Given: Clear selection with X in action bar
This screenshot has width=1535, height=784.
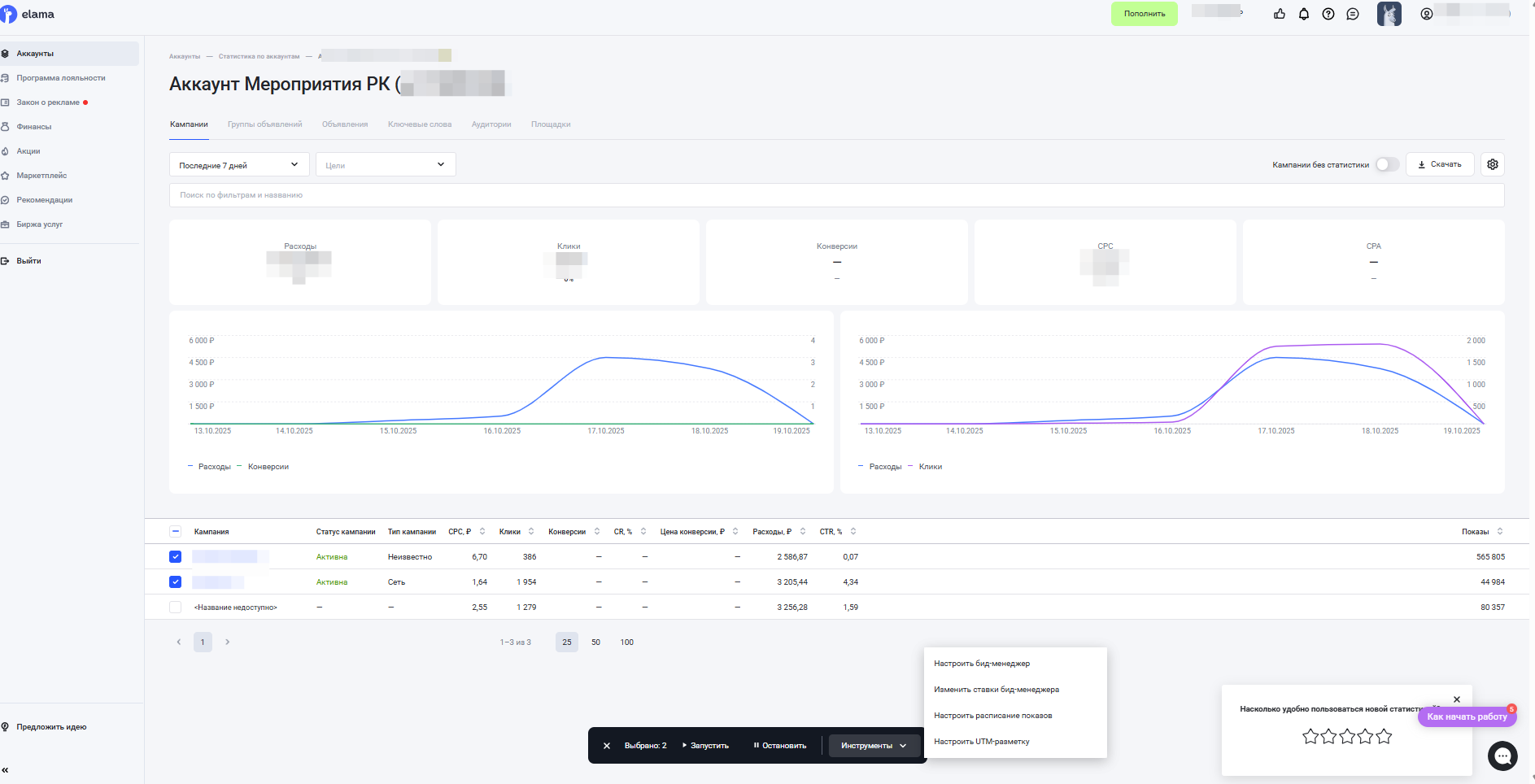Looking at the screenshot, I should (x=607, y=746).
